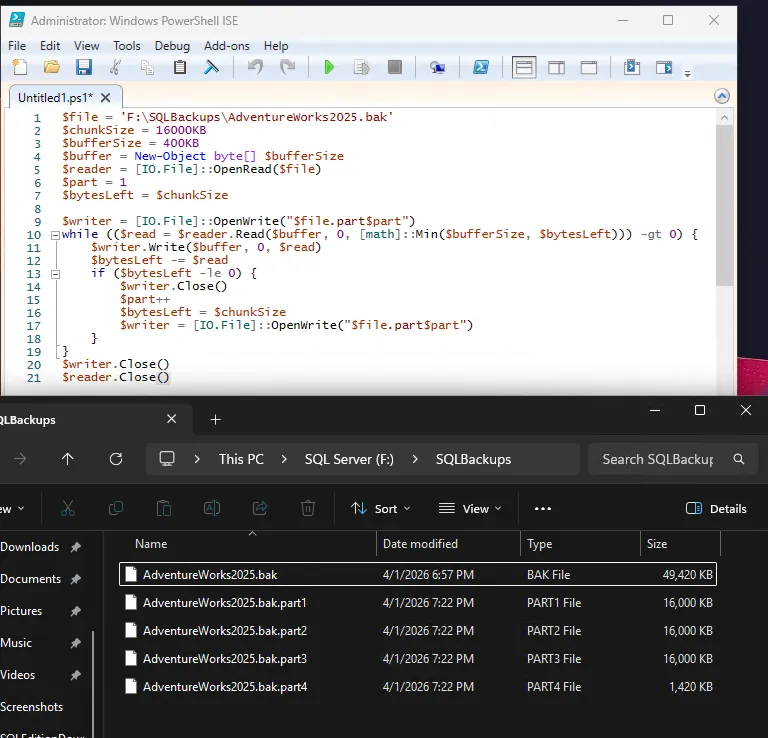Select AdventureWorks2025.bak.part4 file
This screenshot has width=768, height=738.
pyautogui.click(x=418, y=687)
